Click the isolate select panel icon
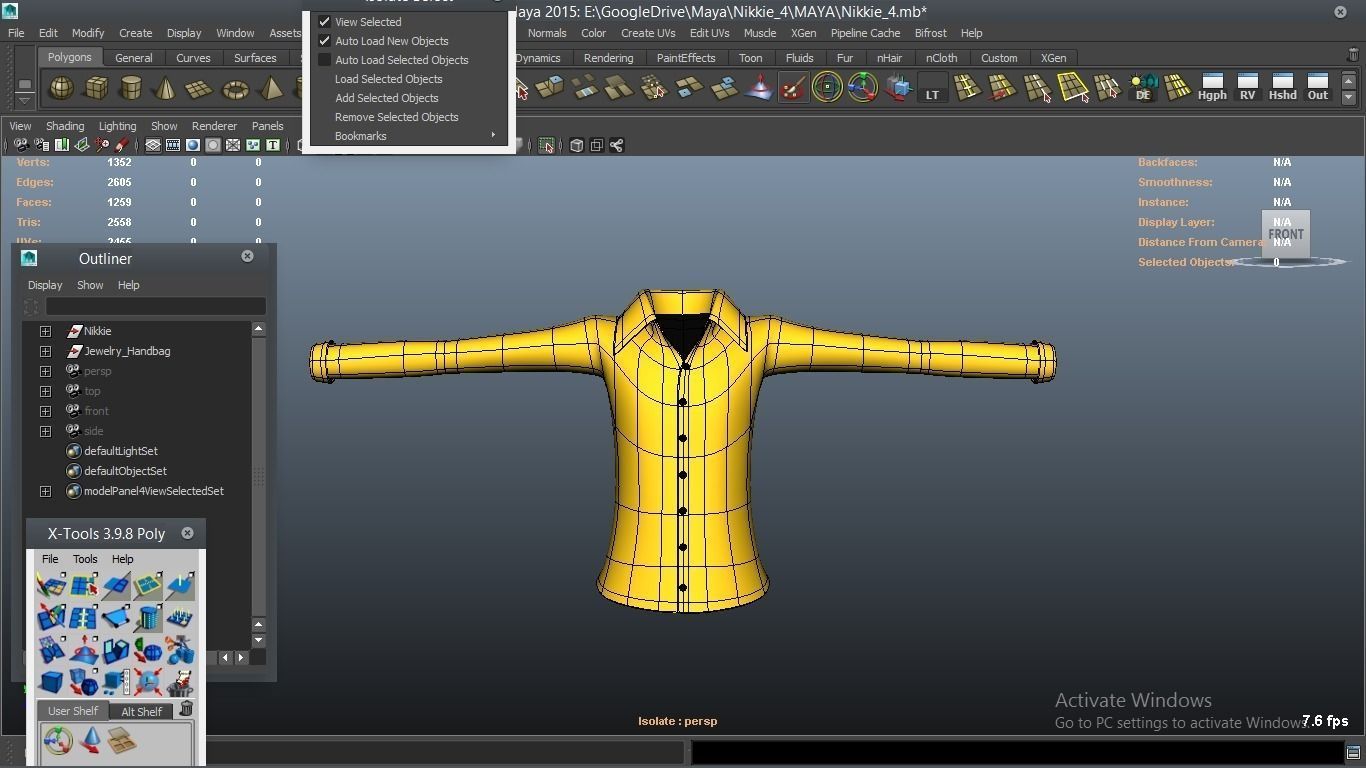 tap(546, 146)
